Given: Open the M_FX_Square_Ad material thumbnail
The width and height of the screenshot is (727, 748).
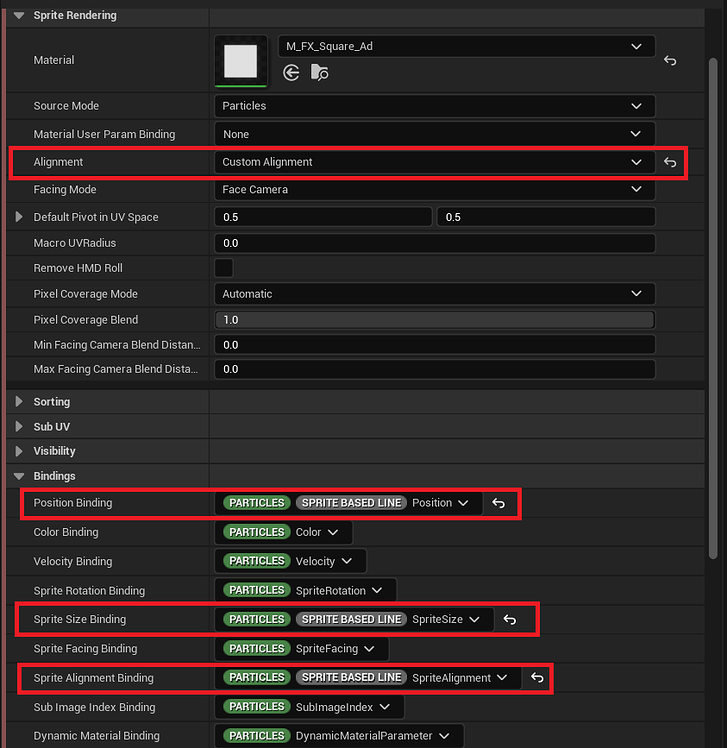Looking at the screenshot, I should click(241, 61).
